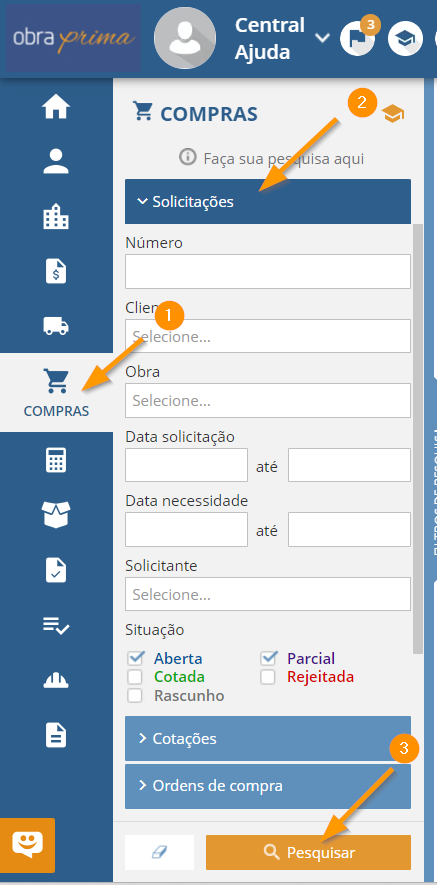This screenshot has height=885, width=437.
Task: Open the buildings icon in the sidebar
Action: tap(56, 217)
